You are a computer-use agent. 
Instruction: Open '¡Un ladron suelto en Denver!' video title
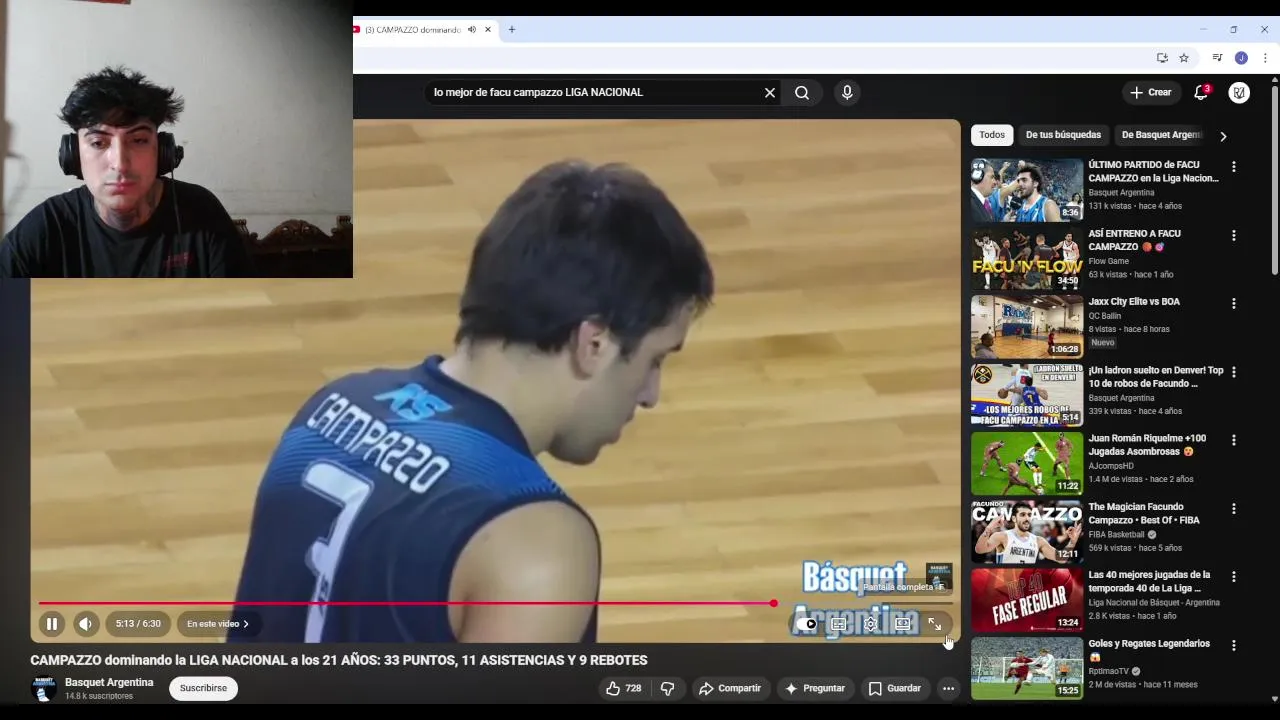pos(1156,377)
